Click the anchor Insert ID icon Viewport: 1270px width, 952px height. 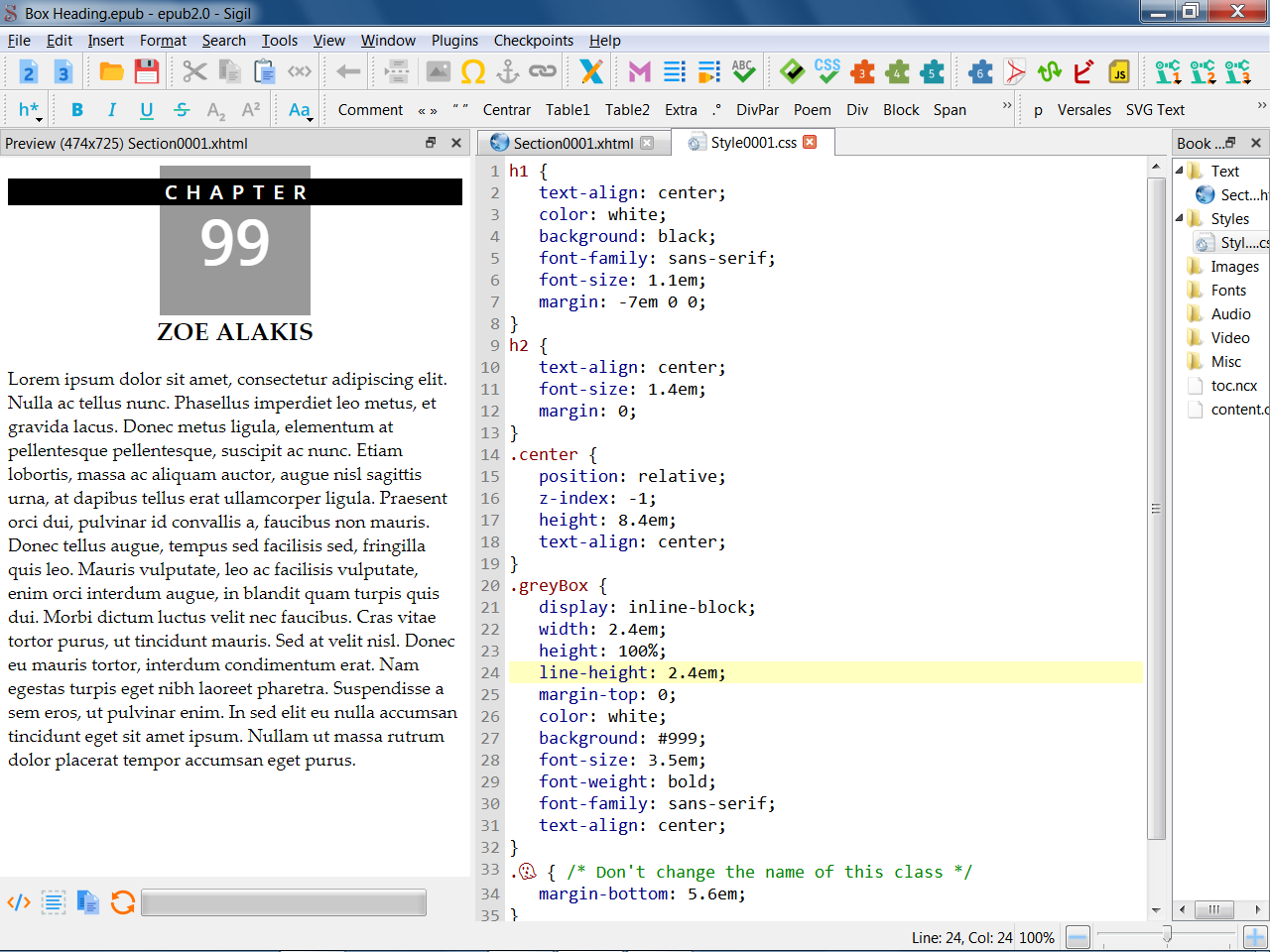click(508, 71)
